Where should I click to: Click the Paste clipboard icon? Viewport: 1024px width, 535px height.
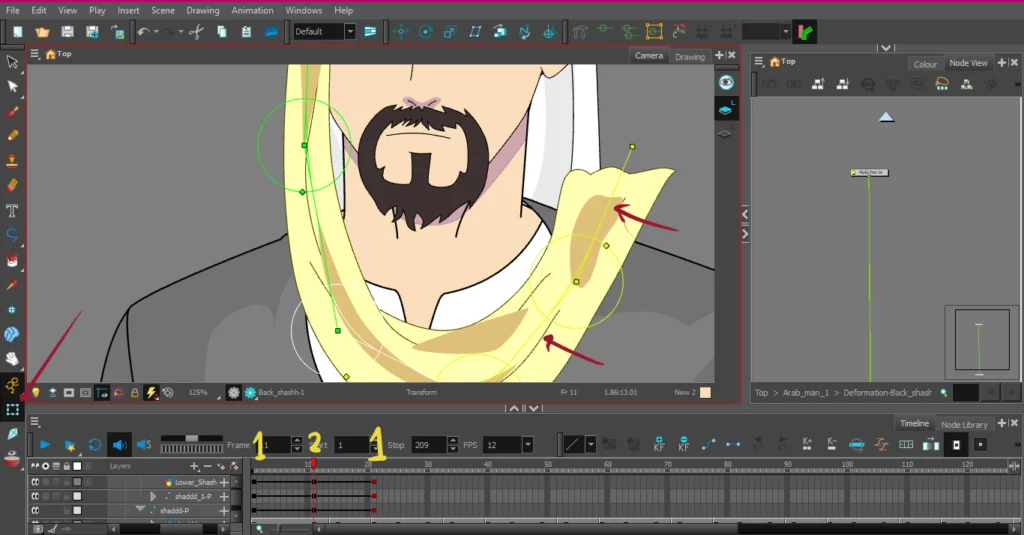246,31
